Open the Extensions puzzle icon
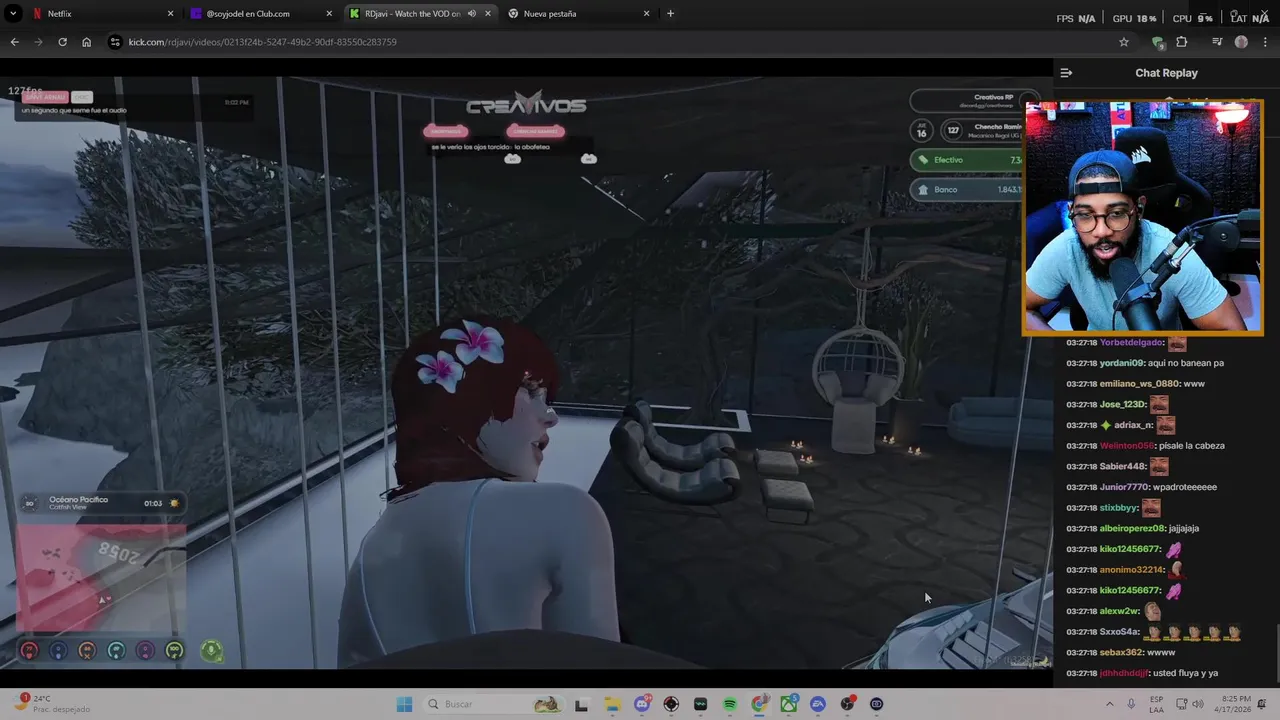This screenshot has height=720, width=1280. tap(1181, 42)
